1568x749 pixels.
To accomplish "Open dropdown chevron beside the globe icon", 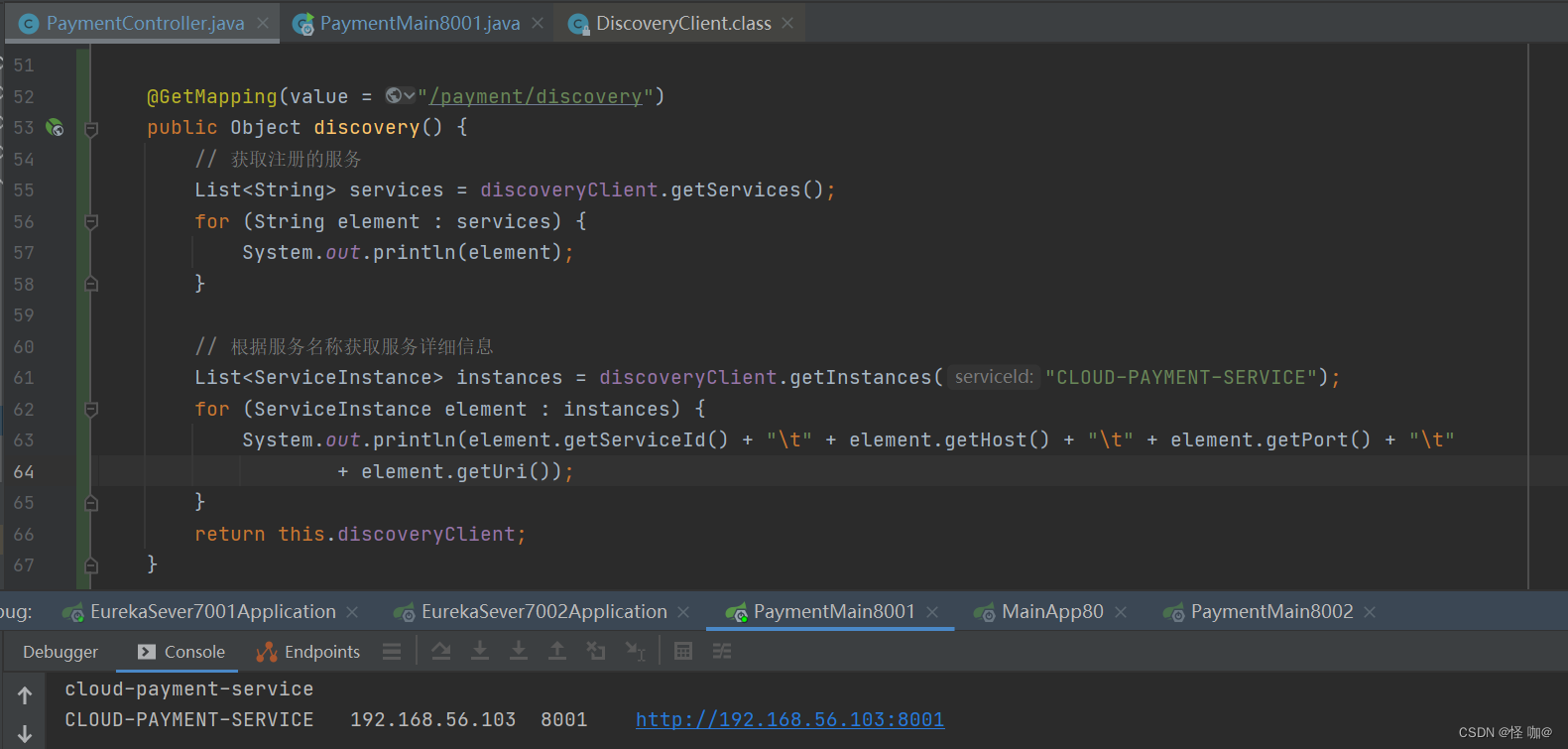I will tap(409, 96).
